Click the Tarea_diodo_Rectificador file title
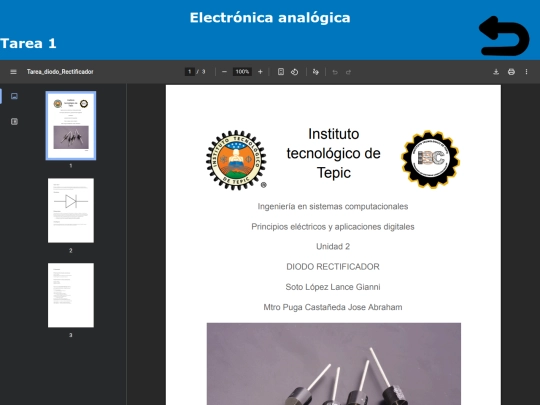 (x=60, y=72)
